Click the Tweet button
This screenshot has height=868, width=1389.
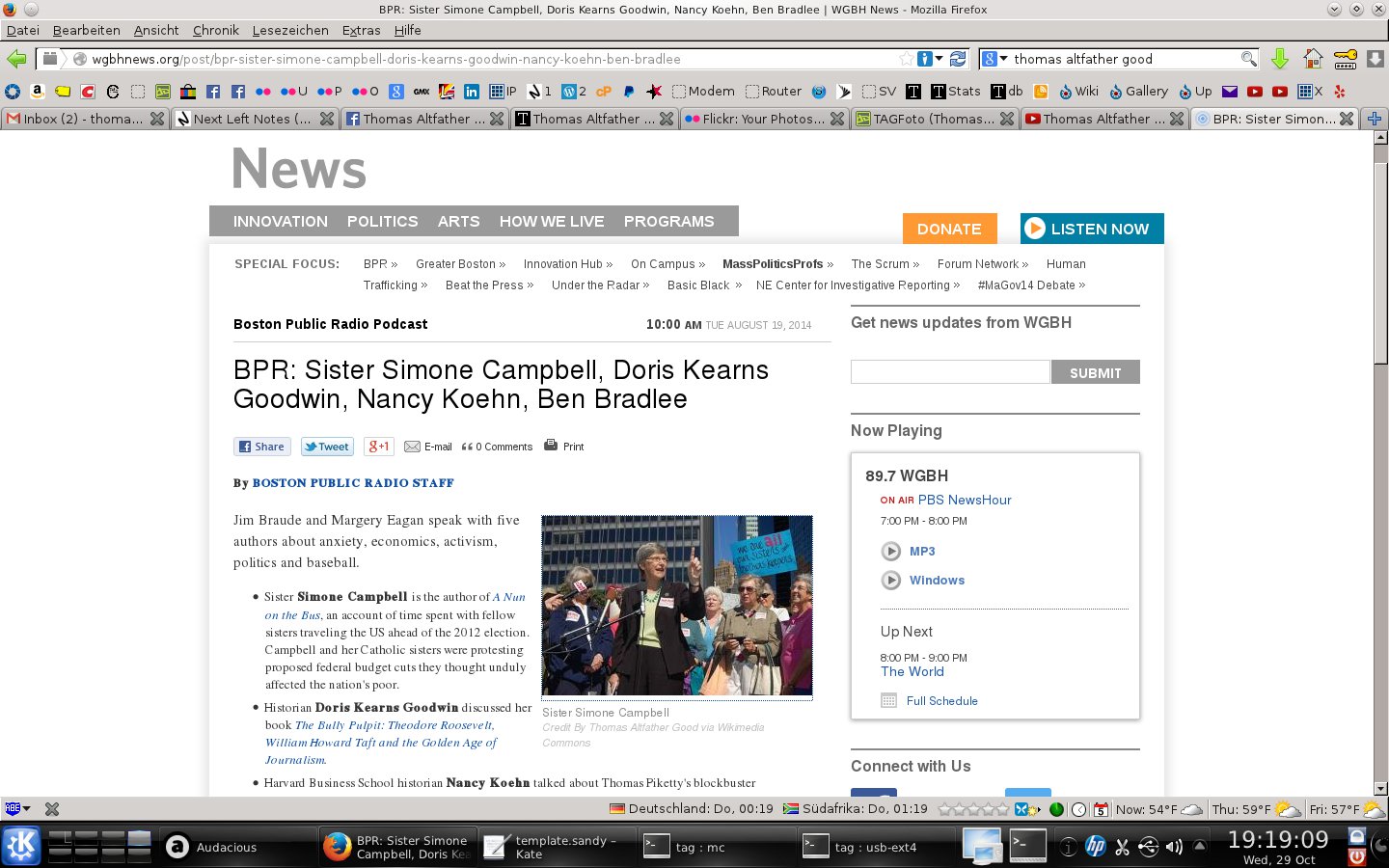pos(327,447)
